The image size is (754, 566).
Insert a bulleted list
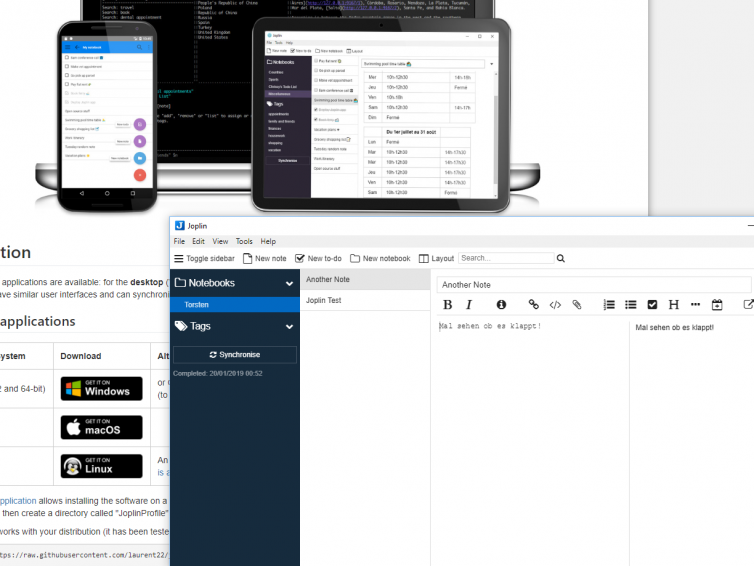click(x=631, y=305)
